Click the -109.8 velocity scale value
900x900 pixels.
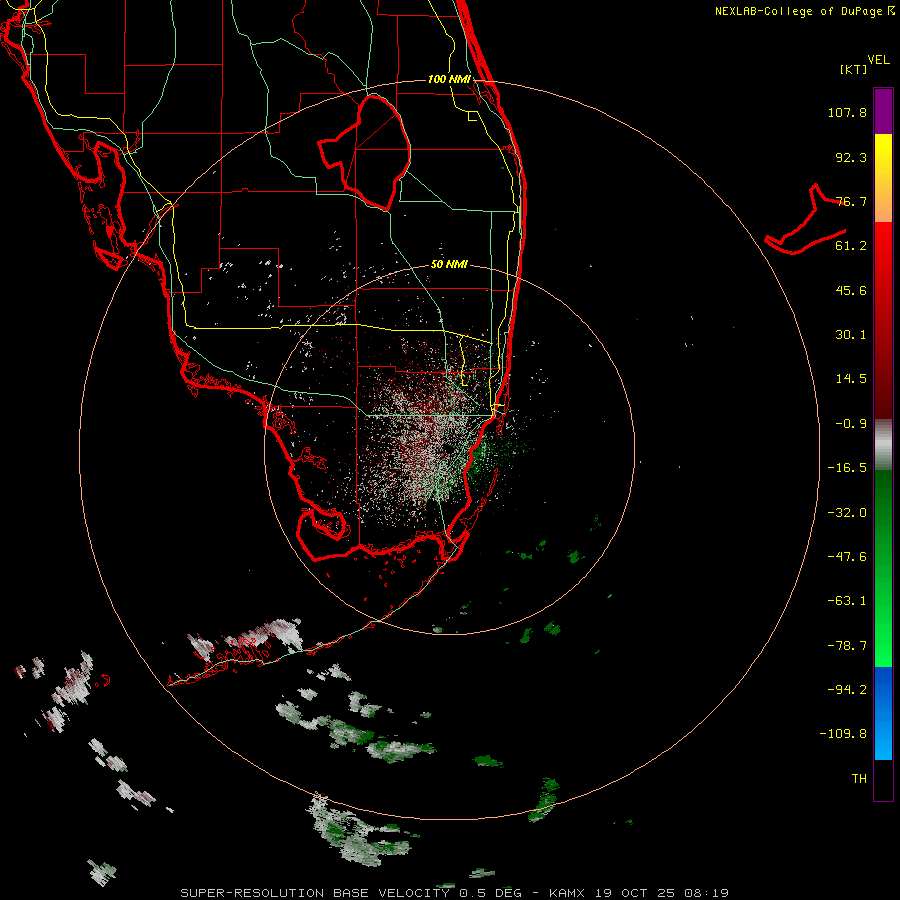click(x=843, y=734)
